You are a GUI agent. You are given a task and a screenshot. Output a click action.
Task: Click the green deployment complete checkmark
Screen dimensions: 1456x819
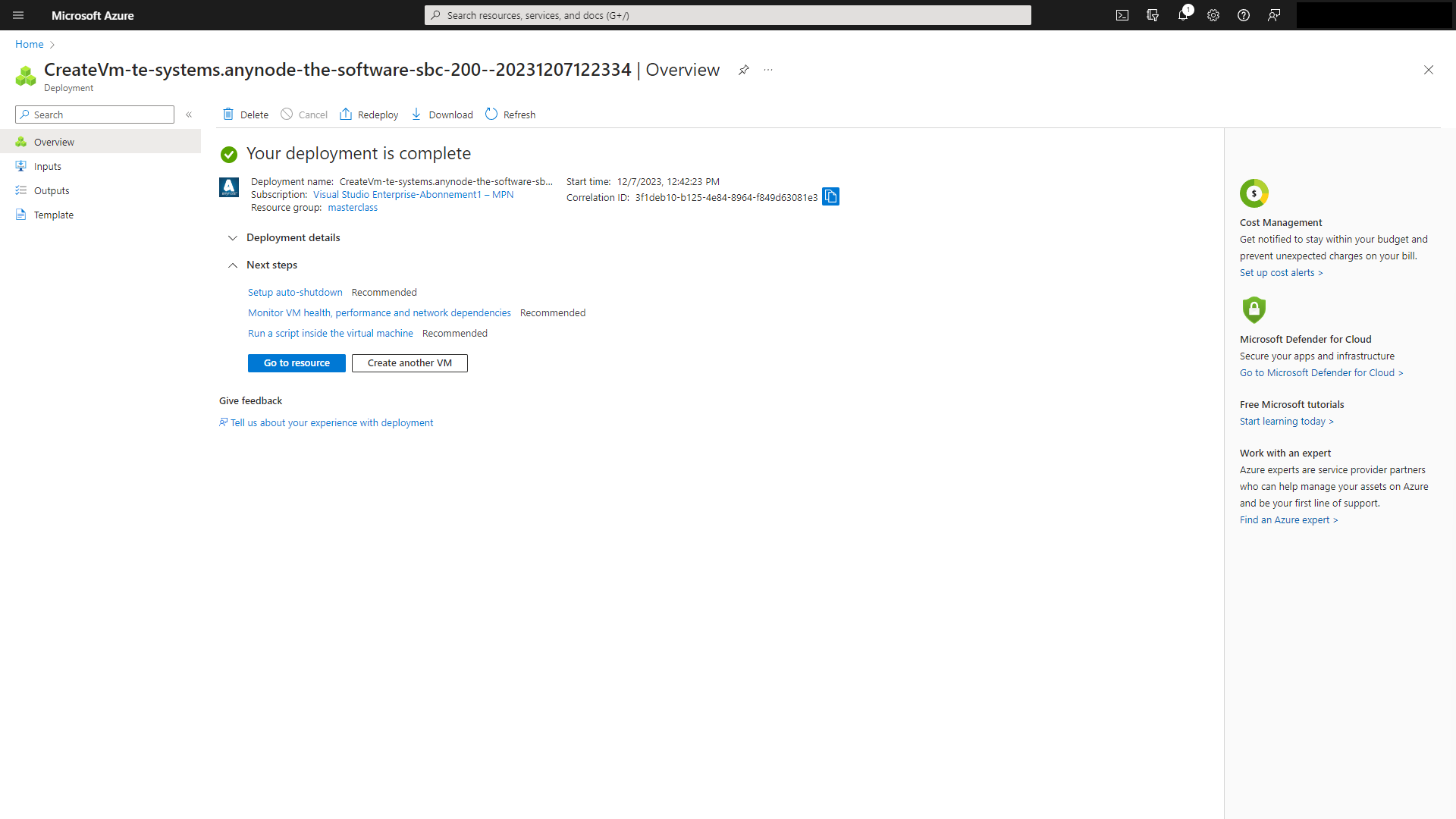pyautogui.click(x=229, y=155)
